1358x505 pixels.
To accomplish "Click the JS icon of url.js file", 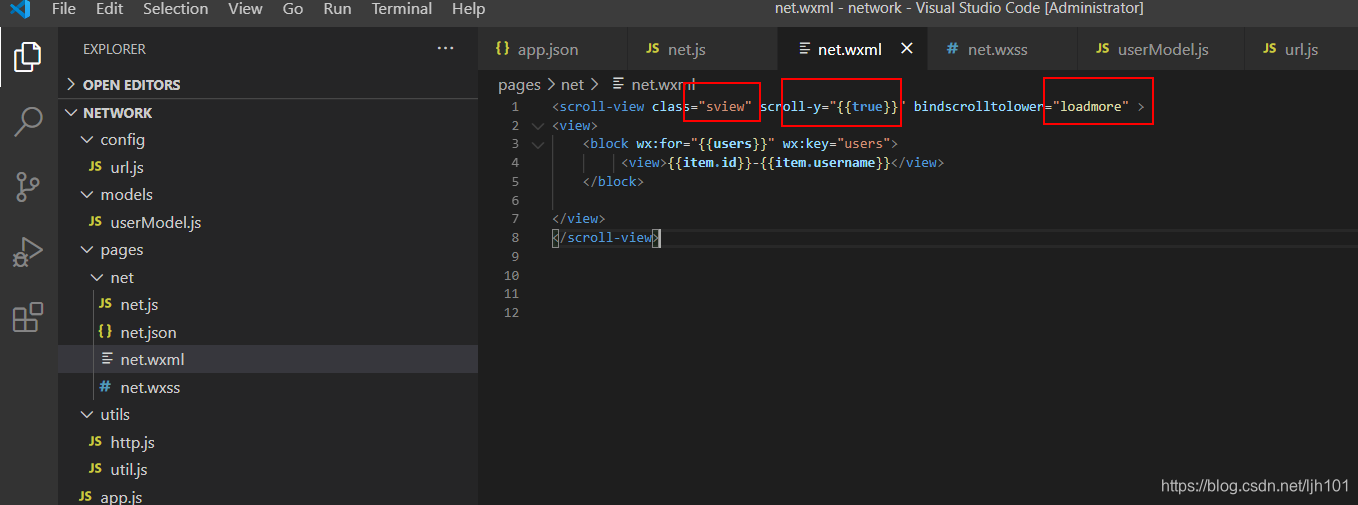I will tap(95, 167).
